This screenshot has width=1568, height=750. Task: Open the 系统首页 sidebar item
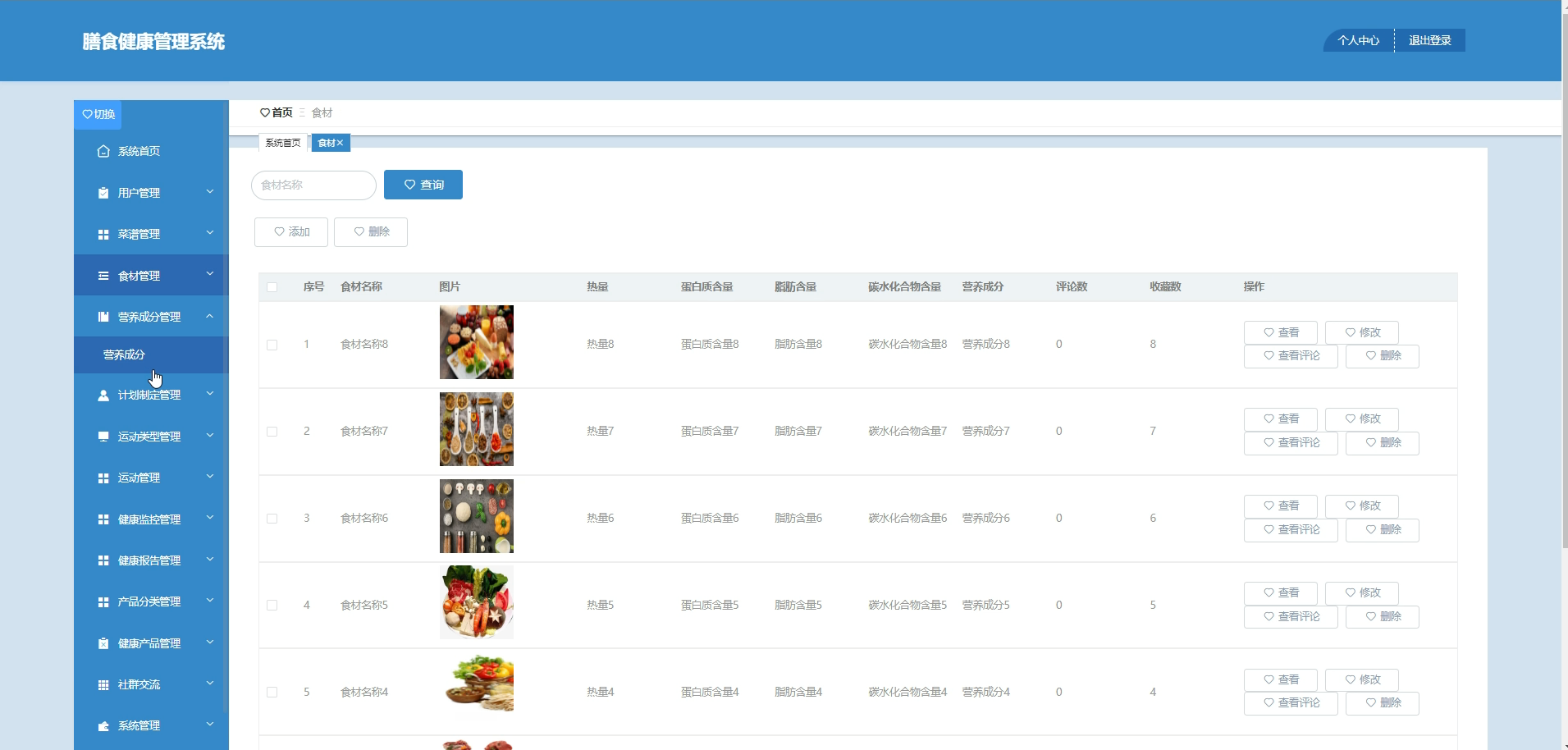[x=151, y=151]
